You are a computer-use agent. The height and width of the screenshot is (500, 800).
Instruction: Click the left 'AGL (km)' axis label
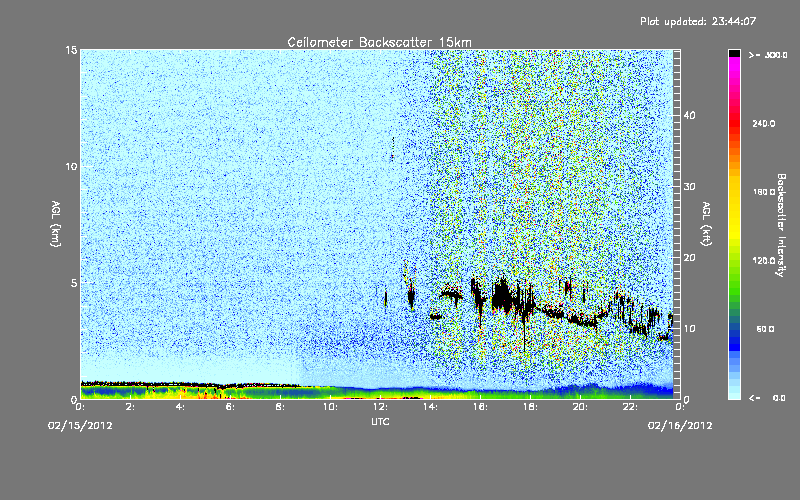56,223
